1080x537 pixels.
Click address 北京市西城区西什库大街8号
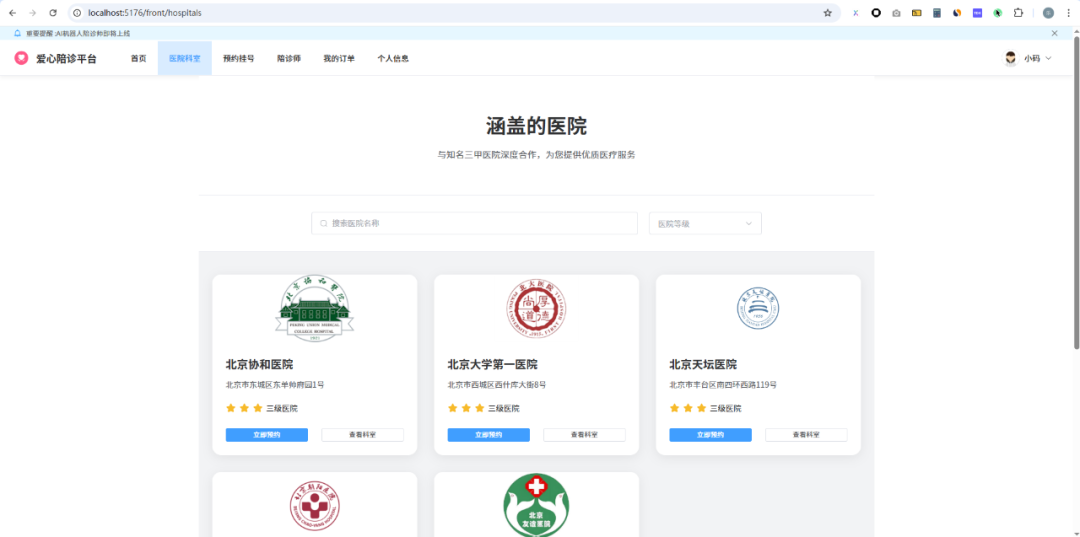click(497, 385)
